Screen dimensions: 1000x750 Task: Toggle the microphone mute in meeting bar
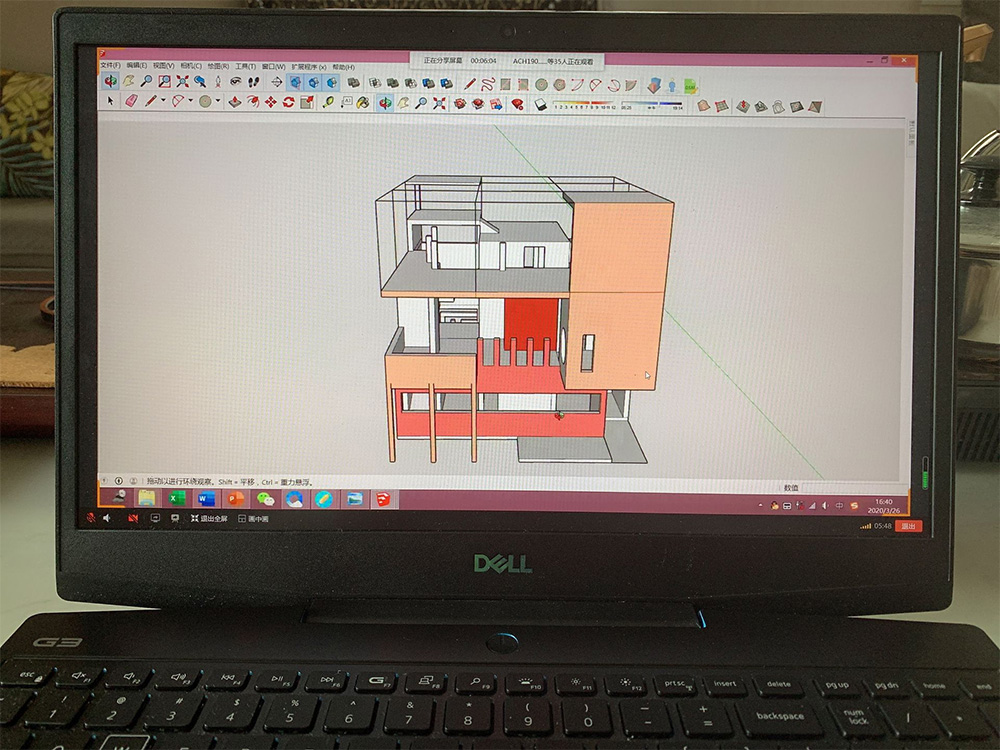pos(91,519)
